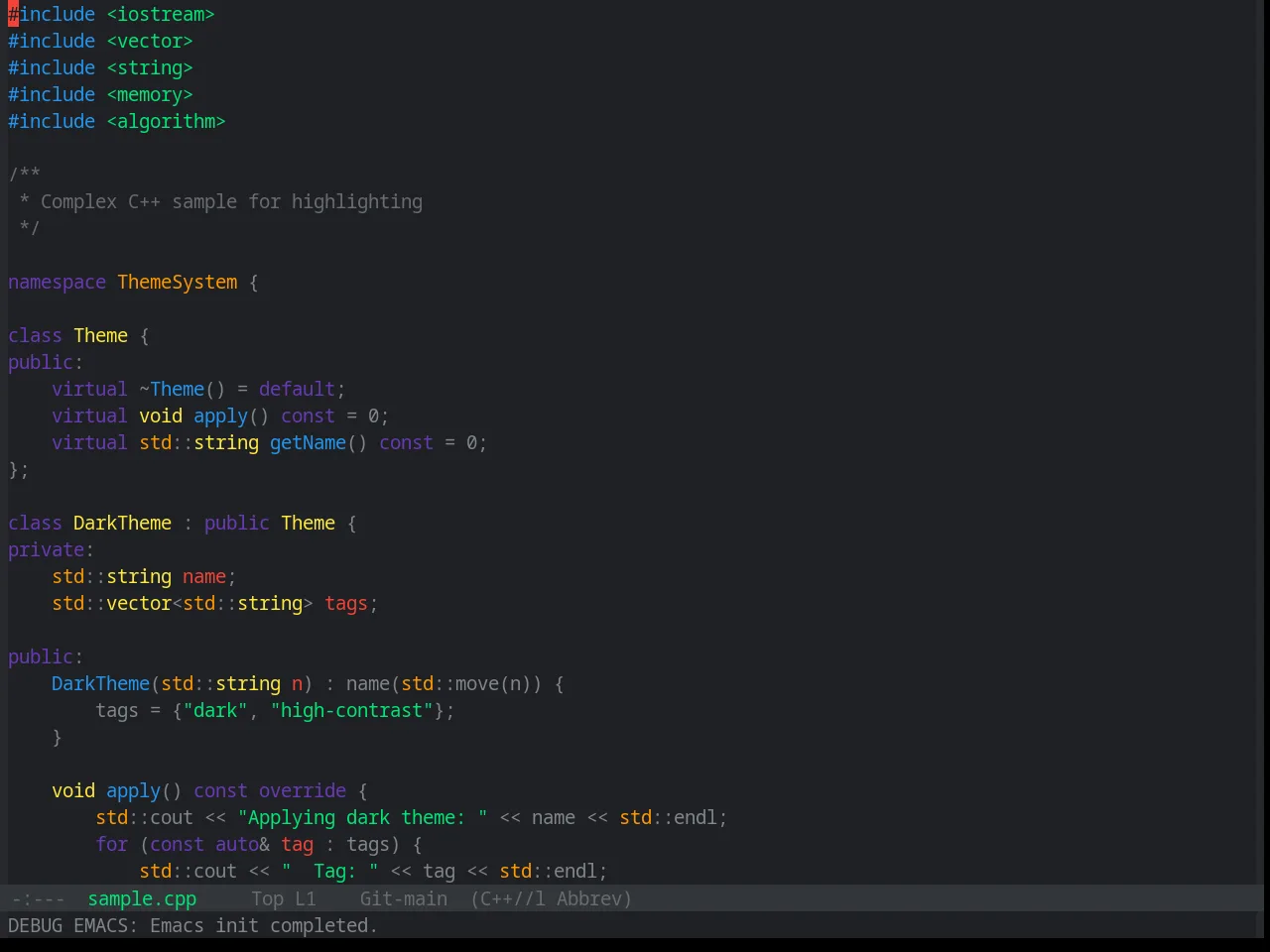Image resolution: width=1270 pixels, height=952 pixels.
Task: Click the for keyword in the loop
Action: (111, 844)
